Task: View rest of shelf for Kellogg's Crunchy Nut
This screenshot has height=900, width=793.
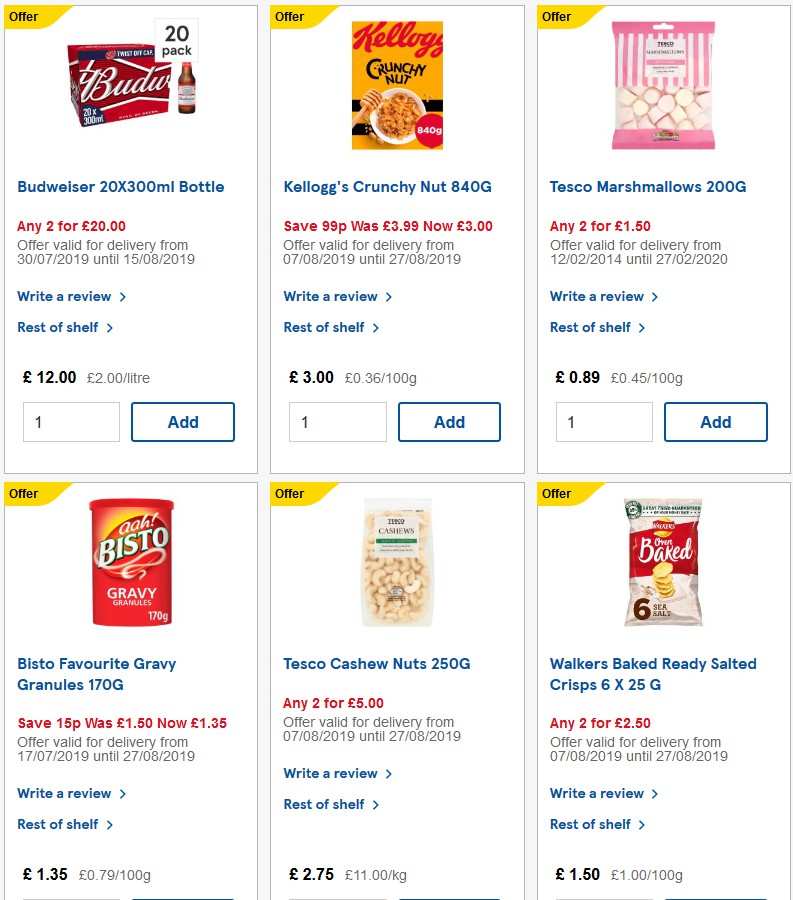Action: point(325,327)
